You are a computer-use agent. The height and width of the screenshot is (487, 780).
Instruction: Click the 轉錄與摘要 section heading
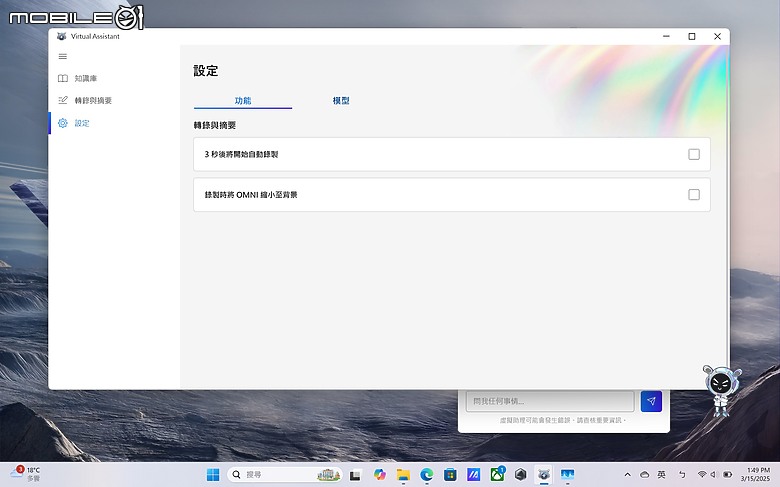pyautogui.click(x=215, y=125)
